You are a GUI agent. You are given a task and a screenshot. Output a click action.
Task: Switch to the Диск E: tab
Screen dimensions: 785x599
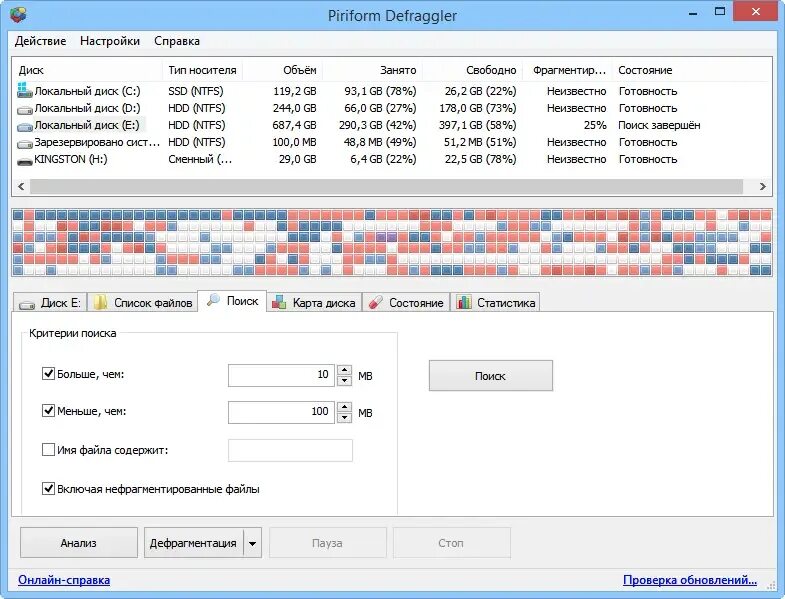click(x=50, y=303)
